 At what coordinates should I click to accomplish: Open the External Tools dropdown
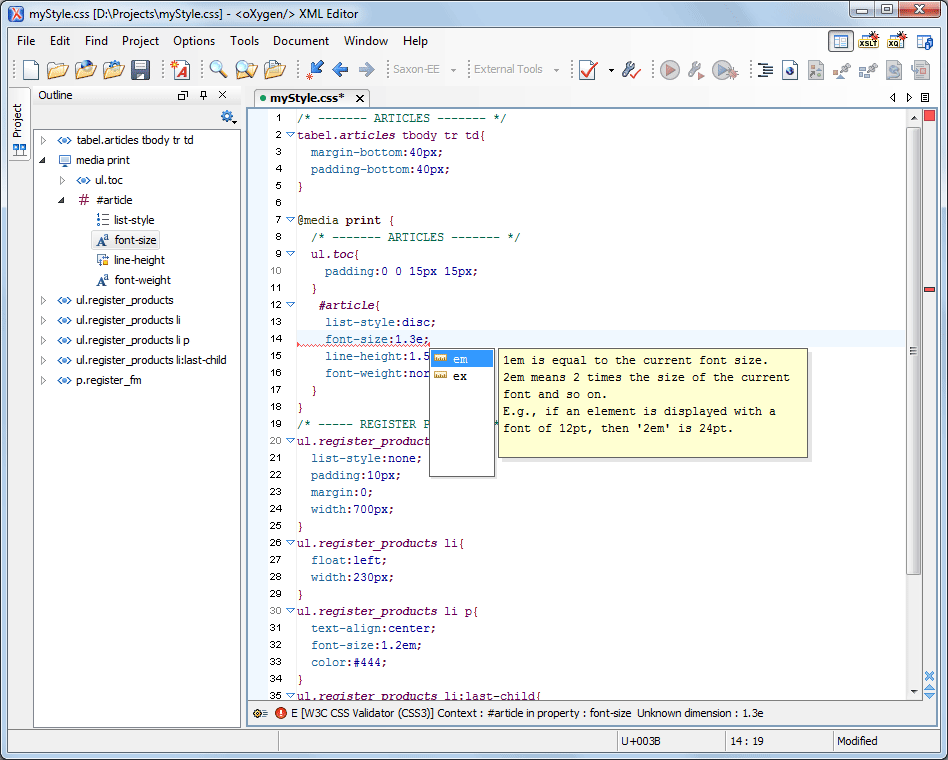point(556,70)
